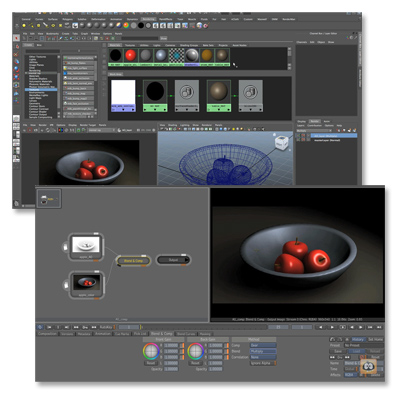Click Reset under the Back Gain wheel
Image resolution: width=400 pixels, height=400 pixels.
click(x=195, y=363)
